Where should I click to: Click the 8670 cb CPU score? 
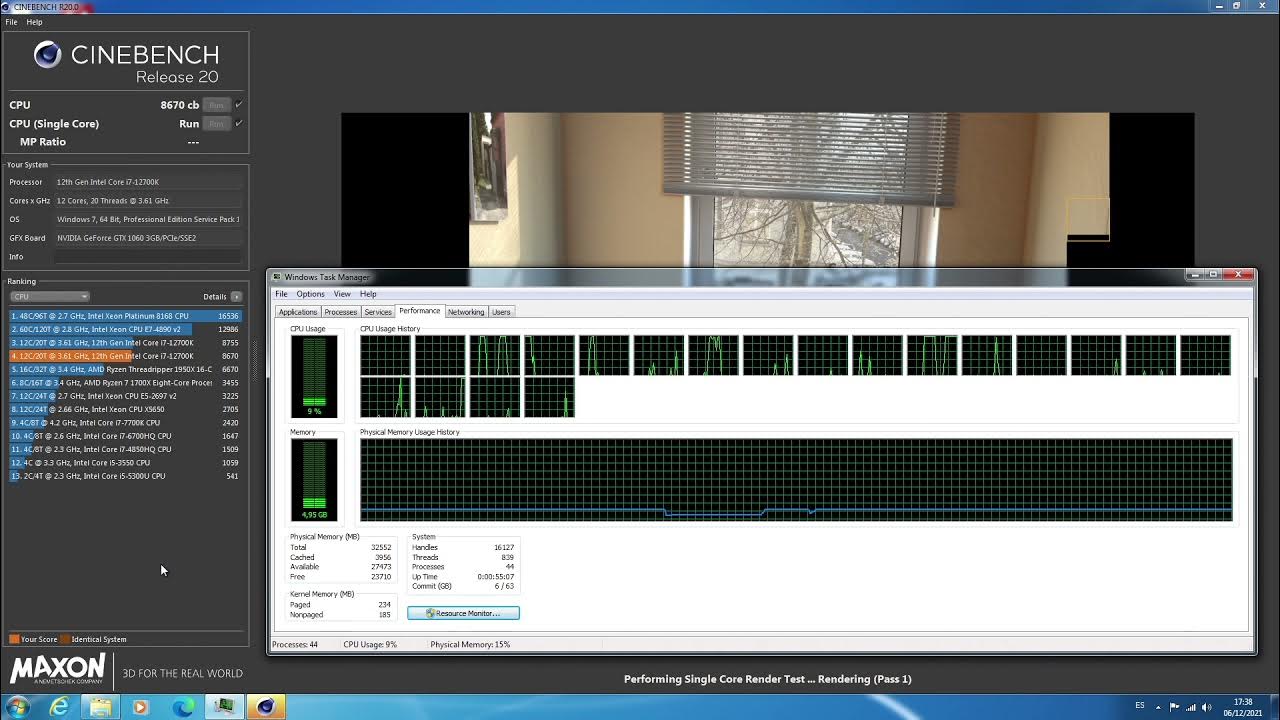(x=179, y=104)
